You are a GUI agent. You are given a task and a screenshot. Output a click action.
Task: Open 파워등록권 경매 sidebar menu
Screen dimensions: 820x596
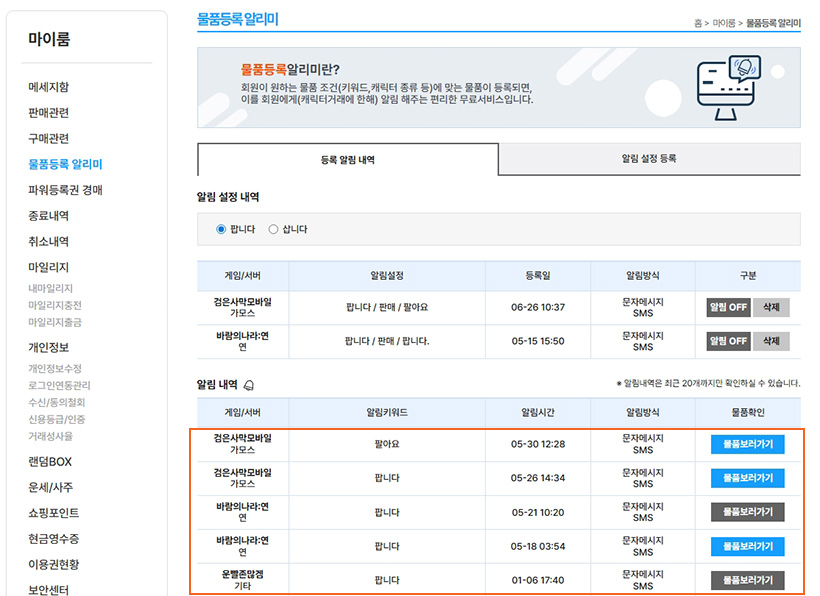pyautogui.click(x=65, y=190)
